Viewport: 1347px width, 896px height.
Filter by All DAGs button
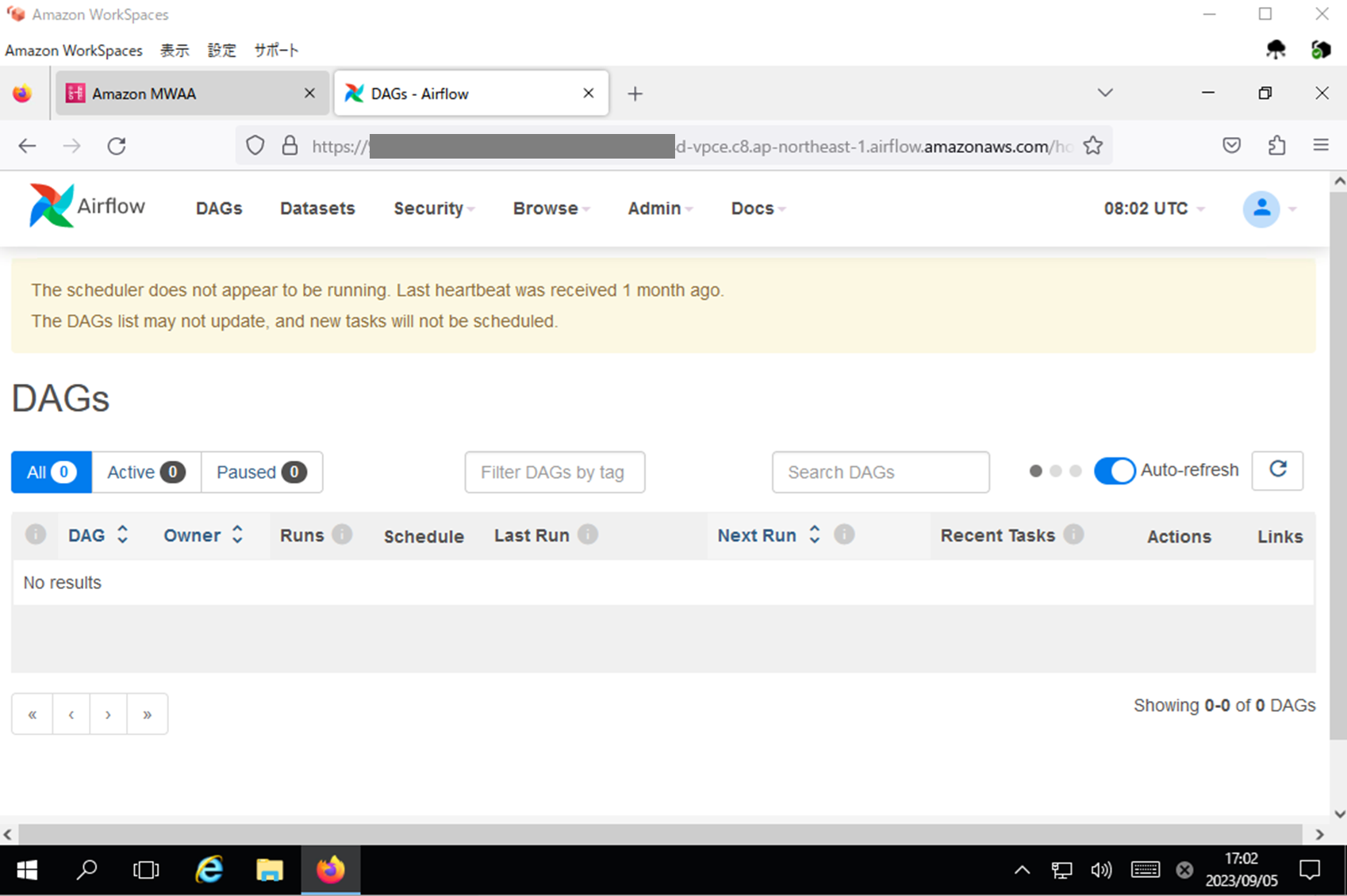(x=52, y=473)
